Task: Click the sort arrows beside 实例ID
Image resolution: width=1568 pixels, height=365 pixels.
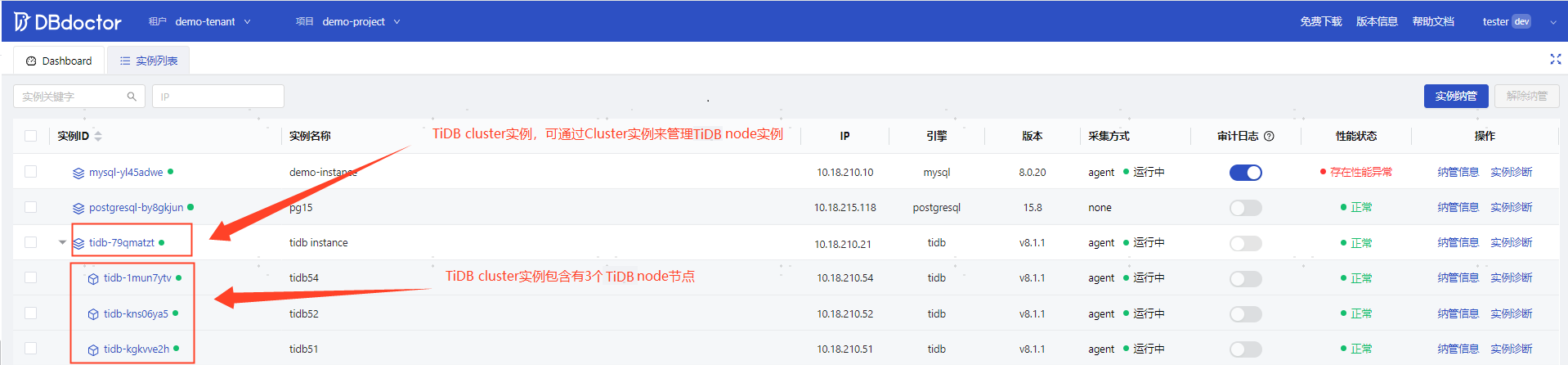Action: point(98,136)
